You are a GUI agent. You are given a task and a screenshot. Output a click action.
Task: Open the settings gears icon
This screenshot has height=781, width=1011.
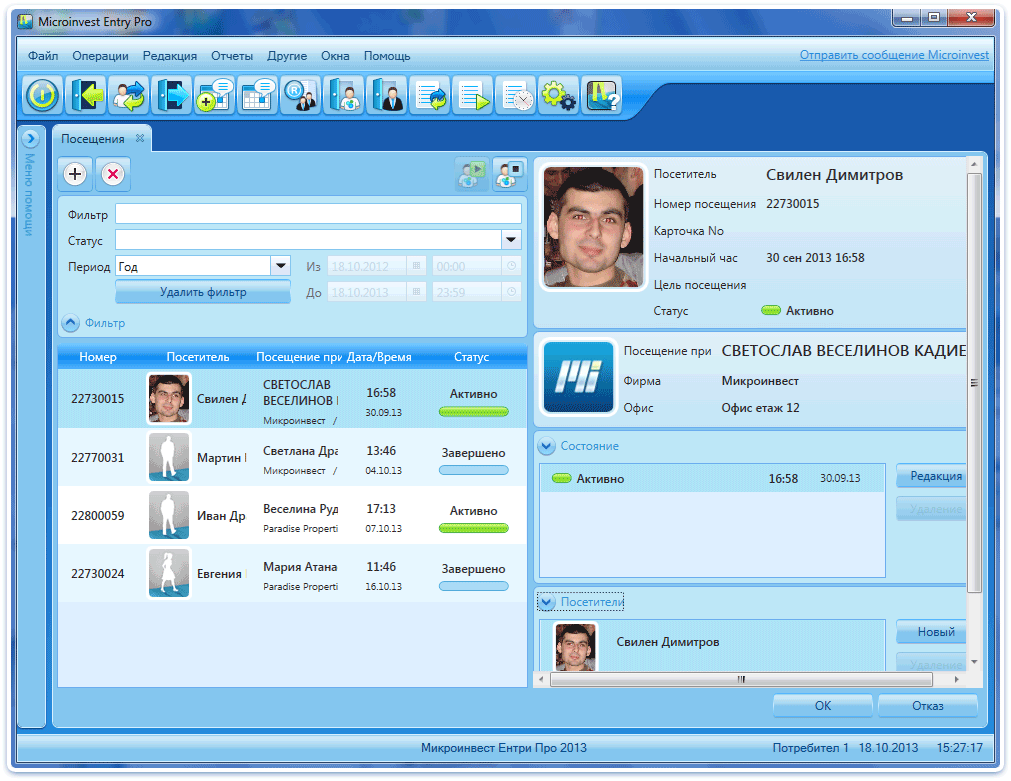[x=558, y=95]
